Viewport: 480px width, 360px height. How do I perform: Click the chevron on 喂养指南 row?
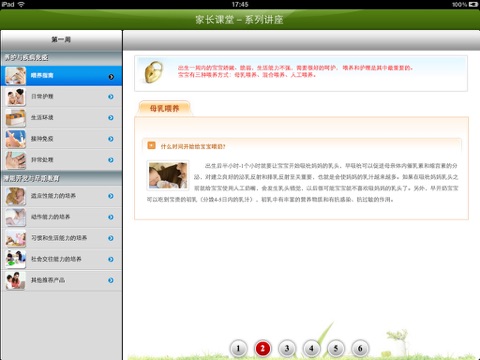111,77
